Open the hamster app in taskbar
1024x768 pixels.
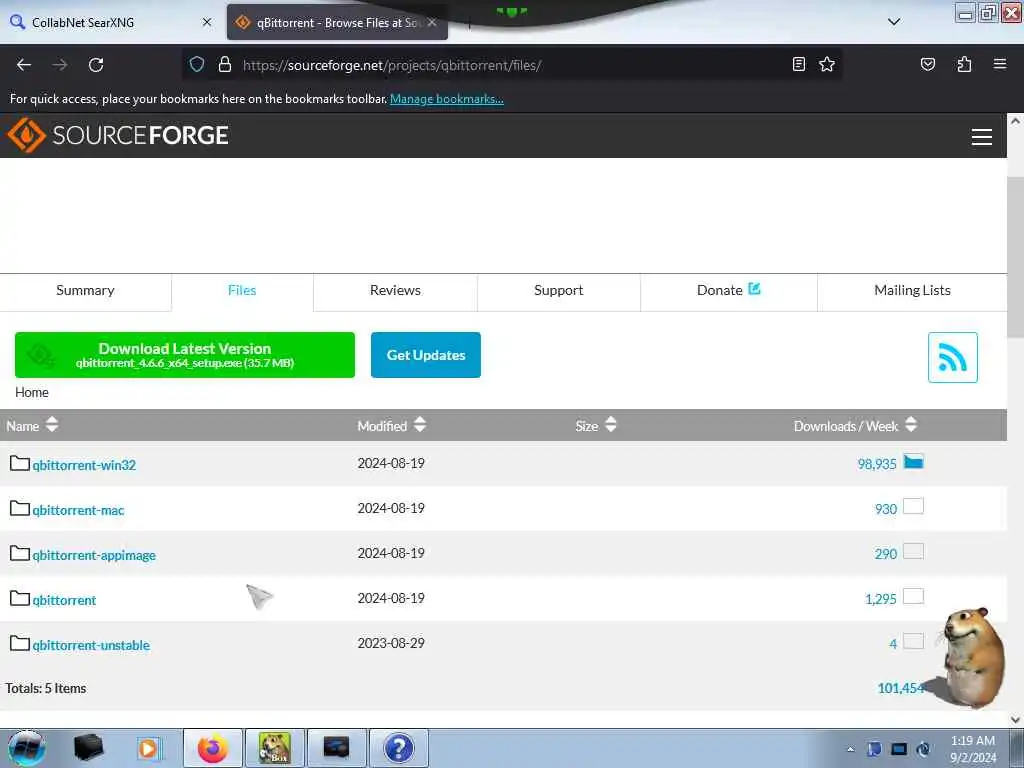point(274,748)
